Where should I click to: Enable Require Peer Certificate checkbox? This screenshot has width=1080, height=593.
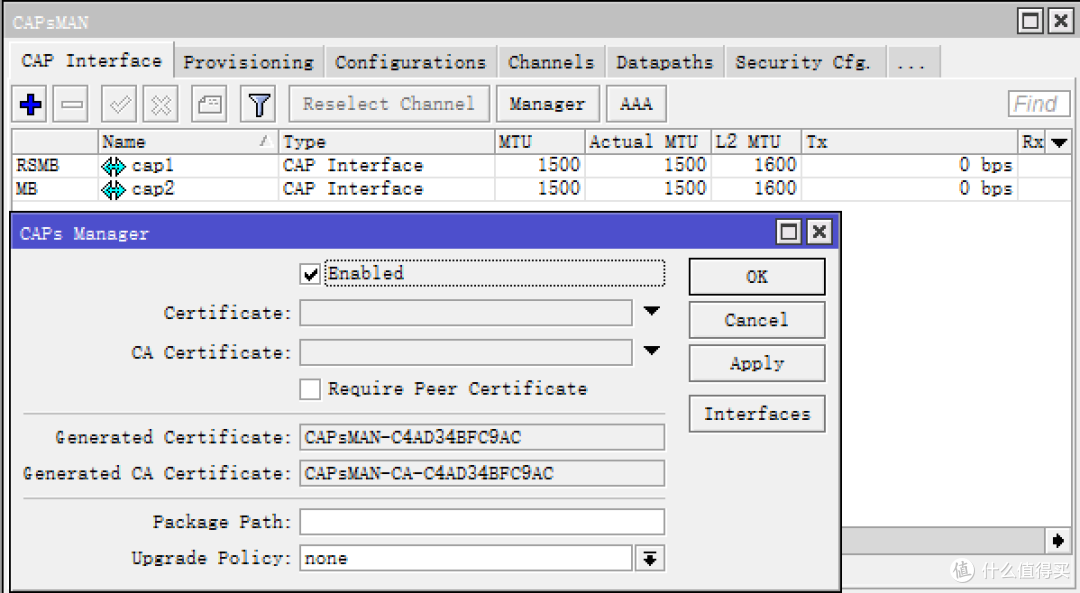[x=310, y=389]
